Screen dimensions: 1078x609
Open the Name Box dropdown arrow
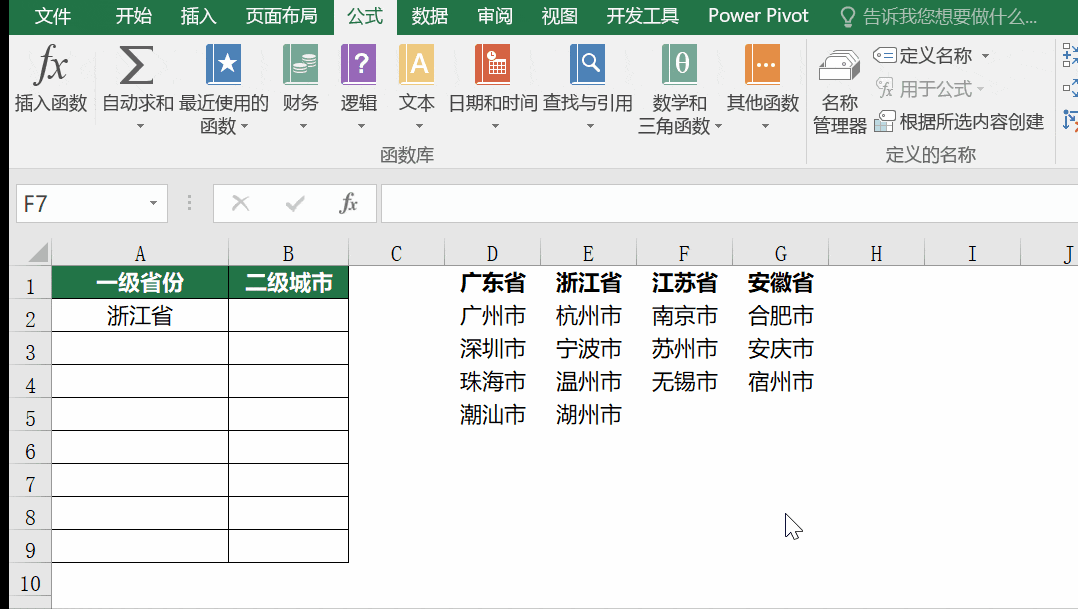[x=153, y=203]
